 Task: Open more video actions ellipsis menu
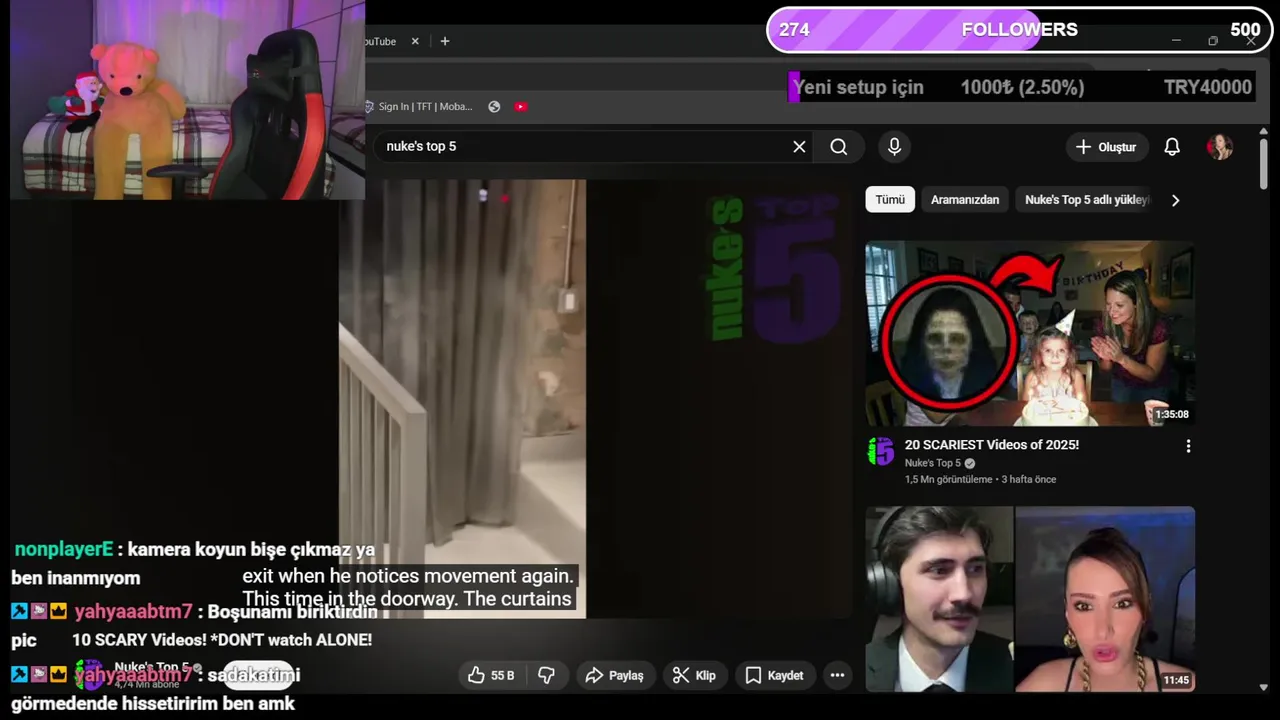[x=837, y=675]
